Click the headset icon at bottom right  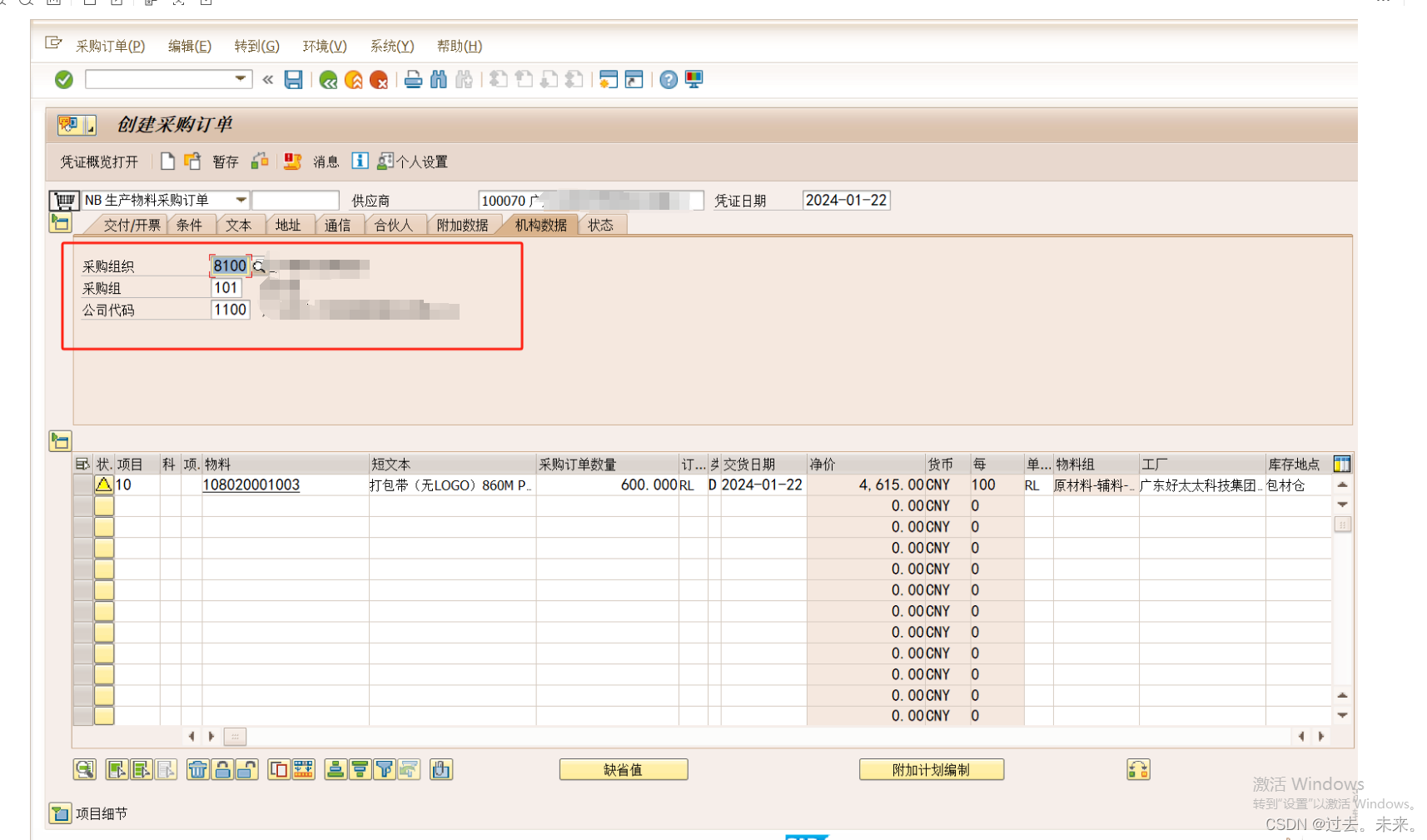(x=1138, y=770)
